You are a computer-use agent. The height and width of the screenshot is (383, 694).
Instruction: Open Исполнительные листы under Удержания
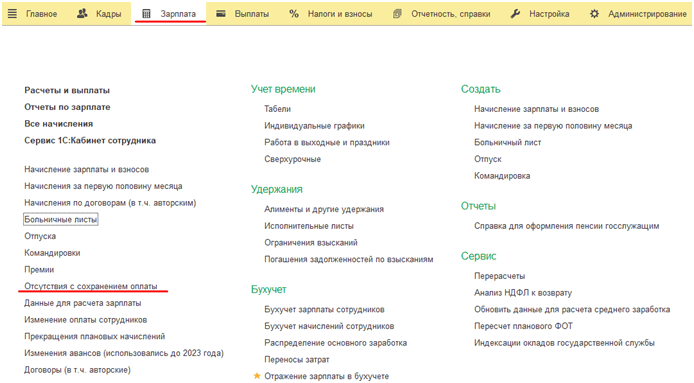click(x=309, y=226)
